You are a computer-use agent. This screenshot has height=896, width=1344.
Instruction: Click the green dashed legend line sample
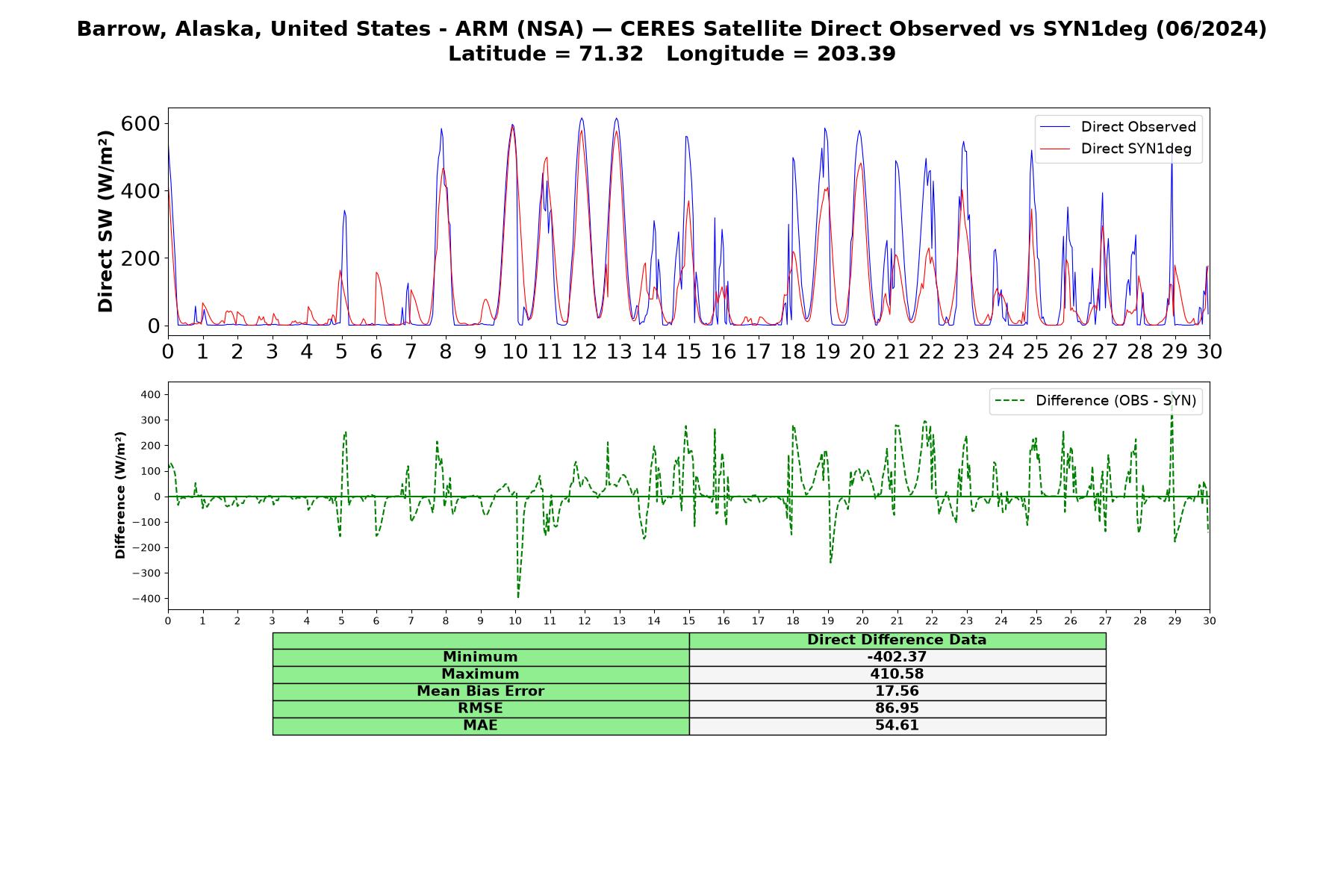[x=1011, y=401]
